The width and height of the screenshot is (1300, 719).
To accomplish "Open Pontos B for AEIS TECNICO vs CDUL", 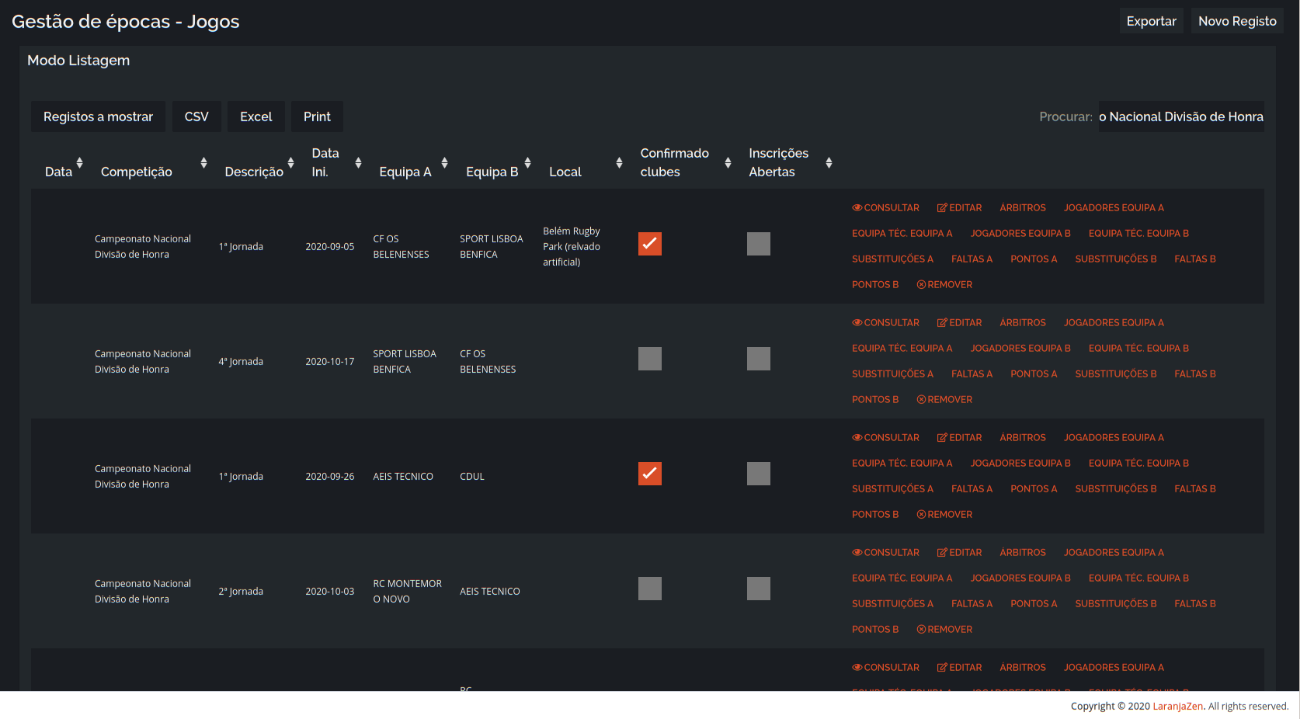I will click(875, 515).
